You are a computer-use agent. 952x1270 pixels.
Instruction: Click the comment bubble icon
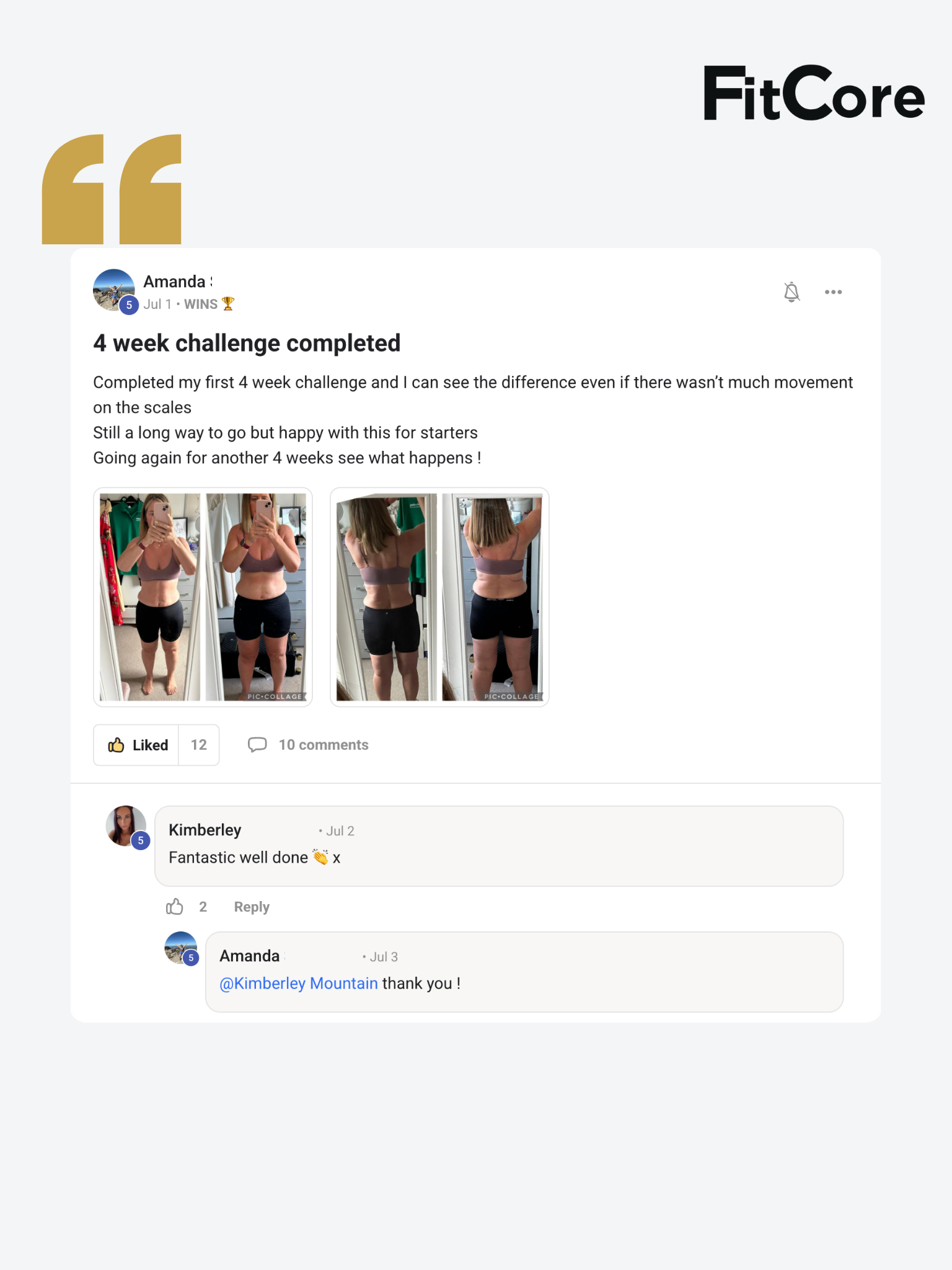point(257,745)
